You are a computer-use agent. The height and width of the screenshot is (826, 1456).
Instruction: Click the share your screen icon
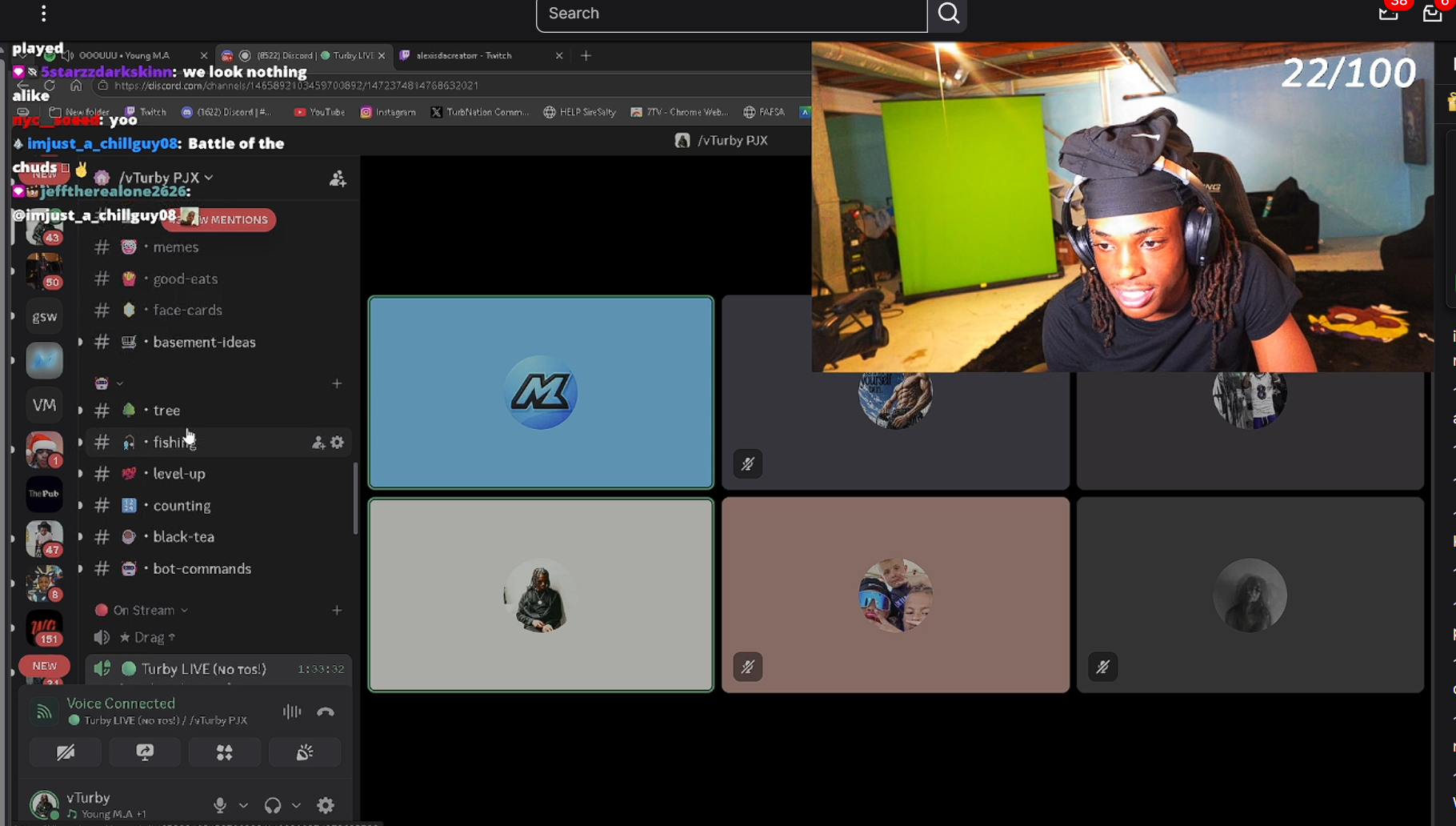145,752
